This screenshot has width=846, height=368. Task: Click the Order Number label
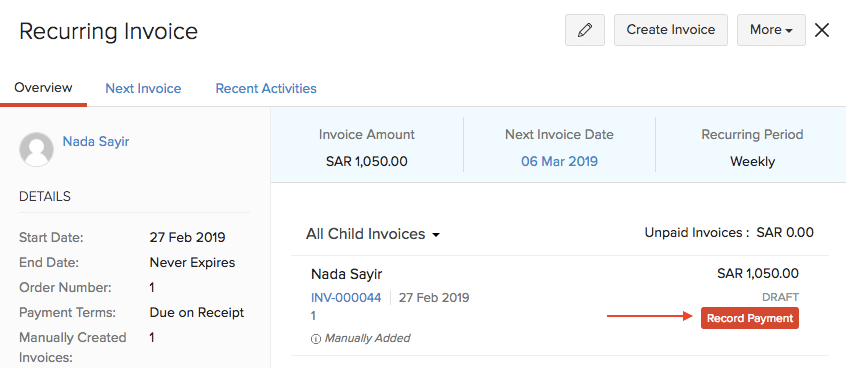coord(65,288)
